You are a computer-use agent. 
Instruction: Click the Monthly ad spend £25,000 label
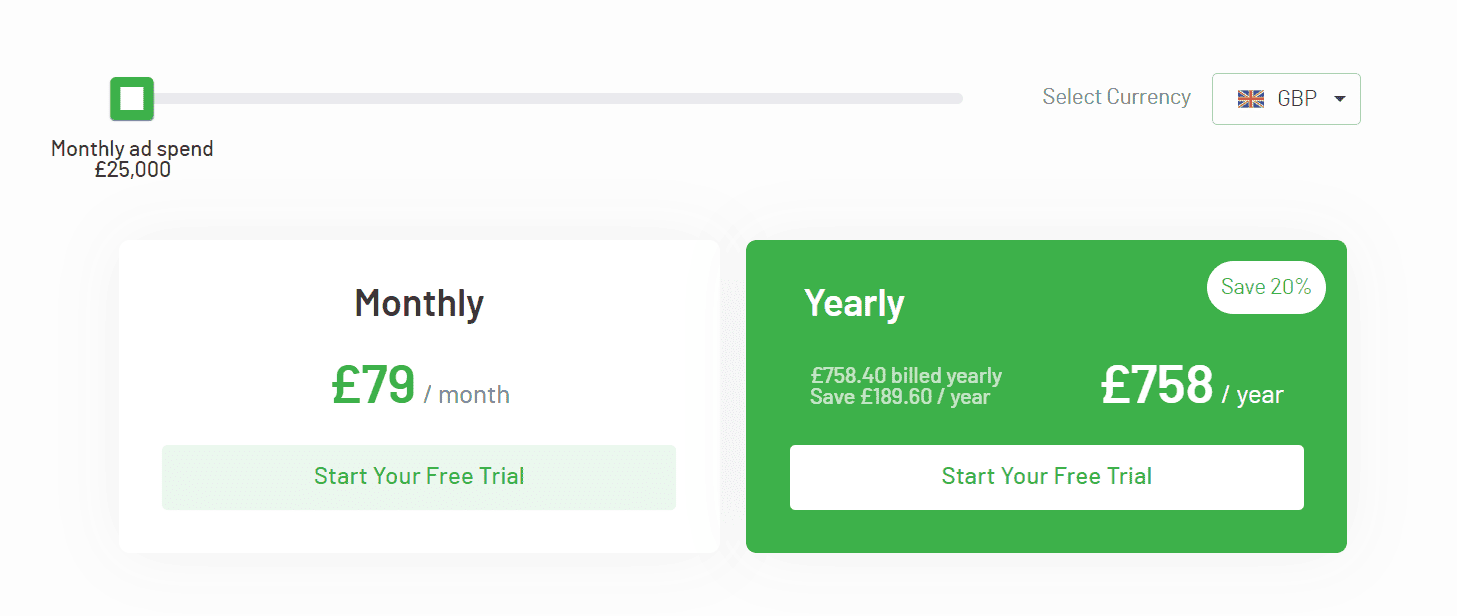click(131, 158)
